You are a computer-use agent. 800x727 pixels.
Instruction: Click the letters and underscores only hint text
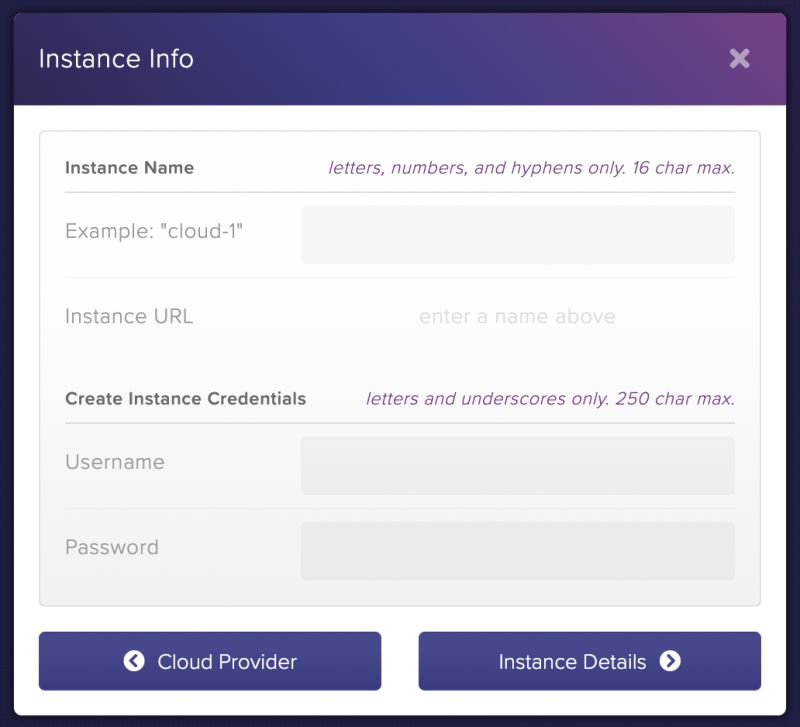tap(553, 398)
